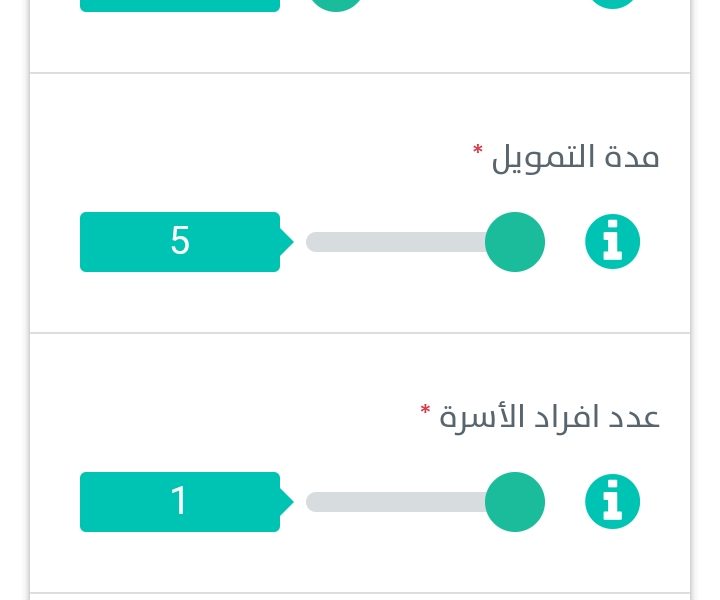720x600 pixels.
Task: Click the left end of مدة التمويل slider track
Action: pyautogui.click(x=315, y=241)
